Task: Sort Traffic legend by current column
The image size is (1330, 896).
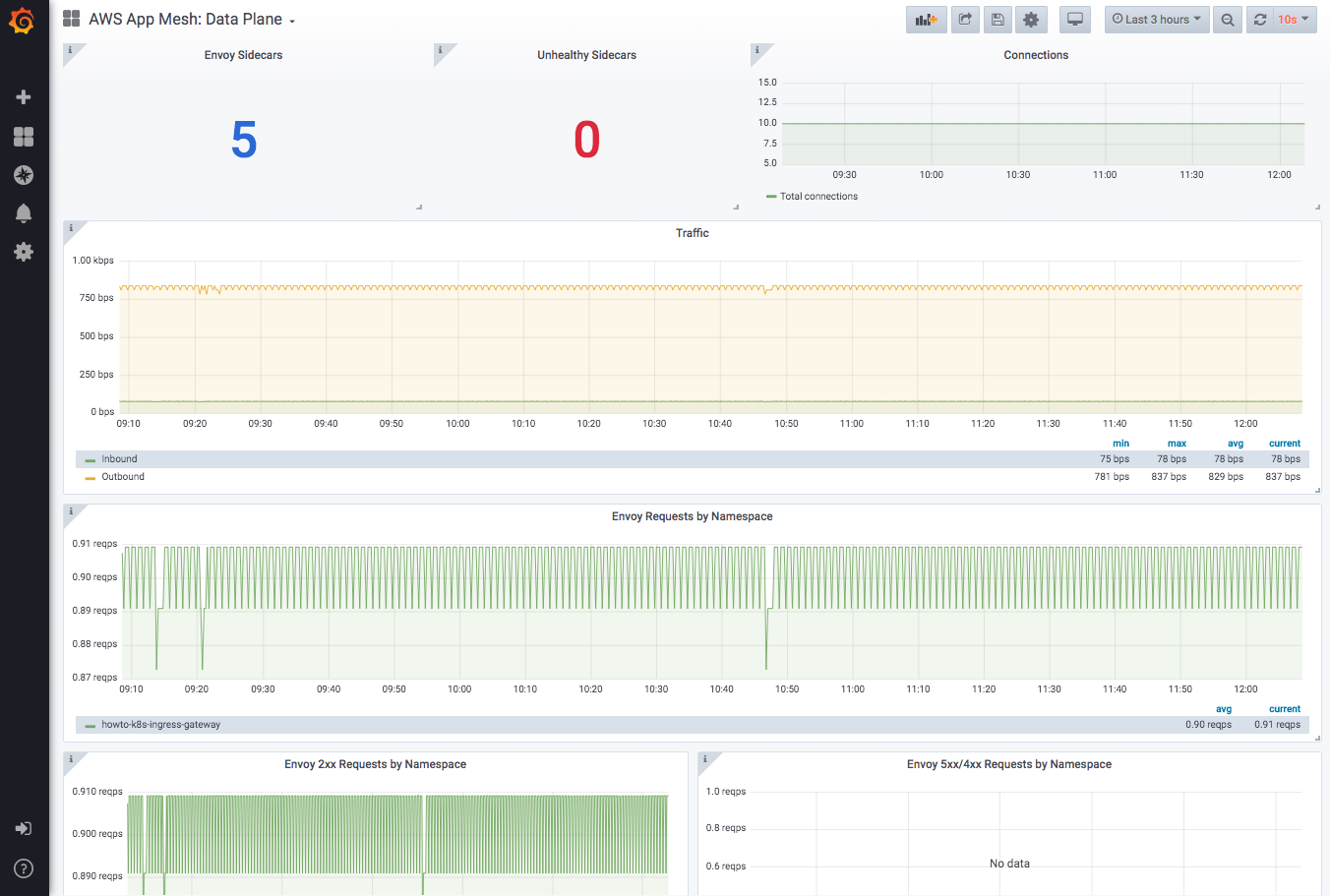Action: pyautogui.click(x=1285, y=444)
